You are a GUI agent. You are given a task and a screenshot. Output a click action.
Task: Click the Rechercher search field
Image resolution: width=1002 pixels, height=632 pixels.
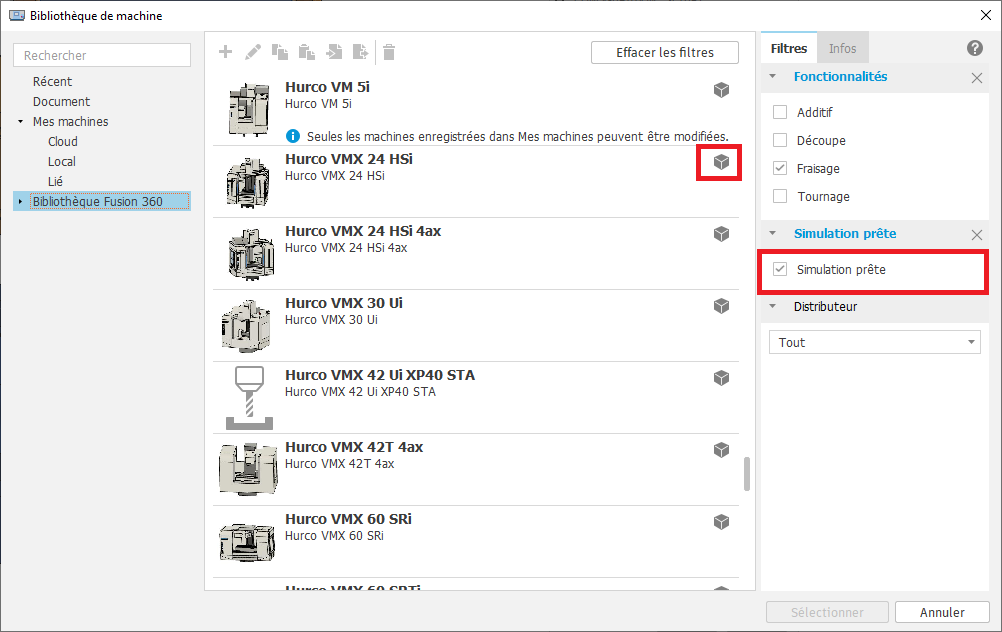pyautogui.click(x=102, y=56)
